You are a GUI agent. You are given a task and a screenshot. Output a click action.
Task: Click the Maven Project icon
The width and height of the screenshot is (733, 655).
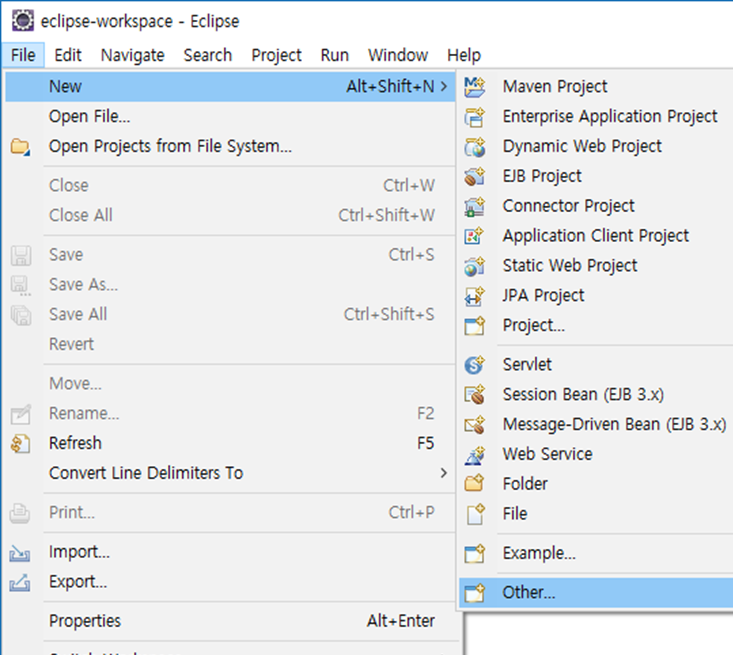474,87
